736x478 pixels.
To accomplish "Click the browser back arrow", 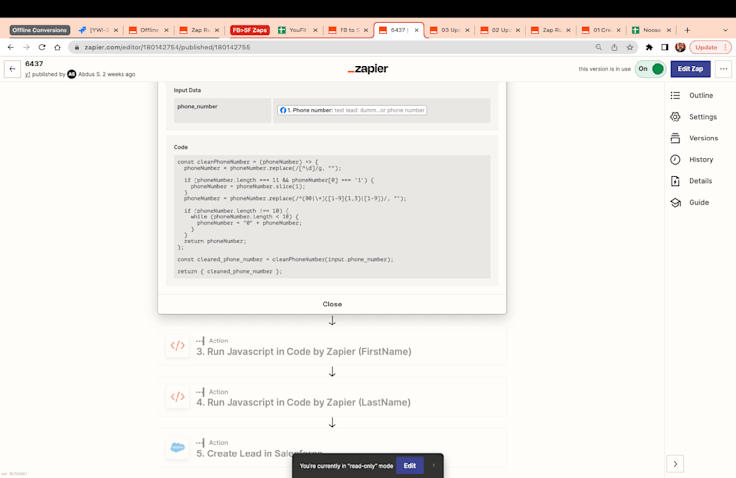I will pyautogui.click(x=11, y=47).
